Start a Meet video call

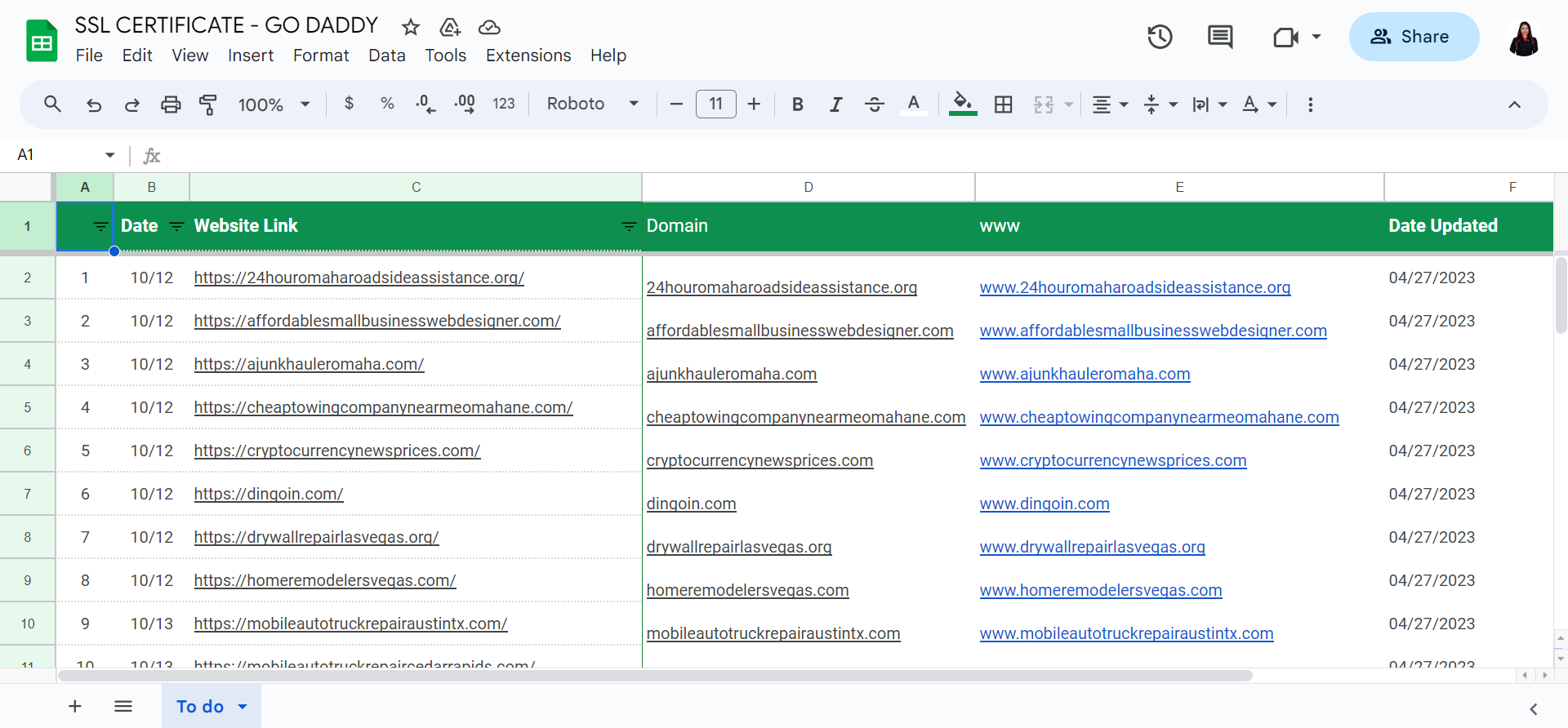click(x=1285, y=37)
